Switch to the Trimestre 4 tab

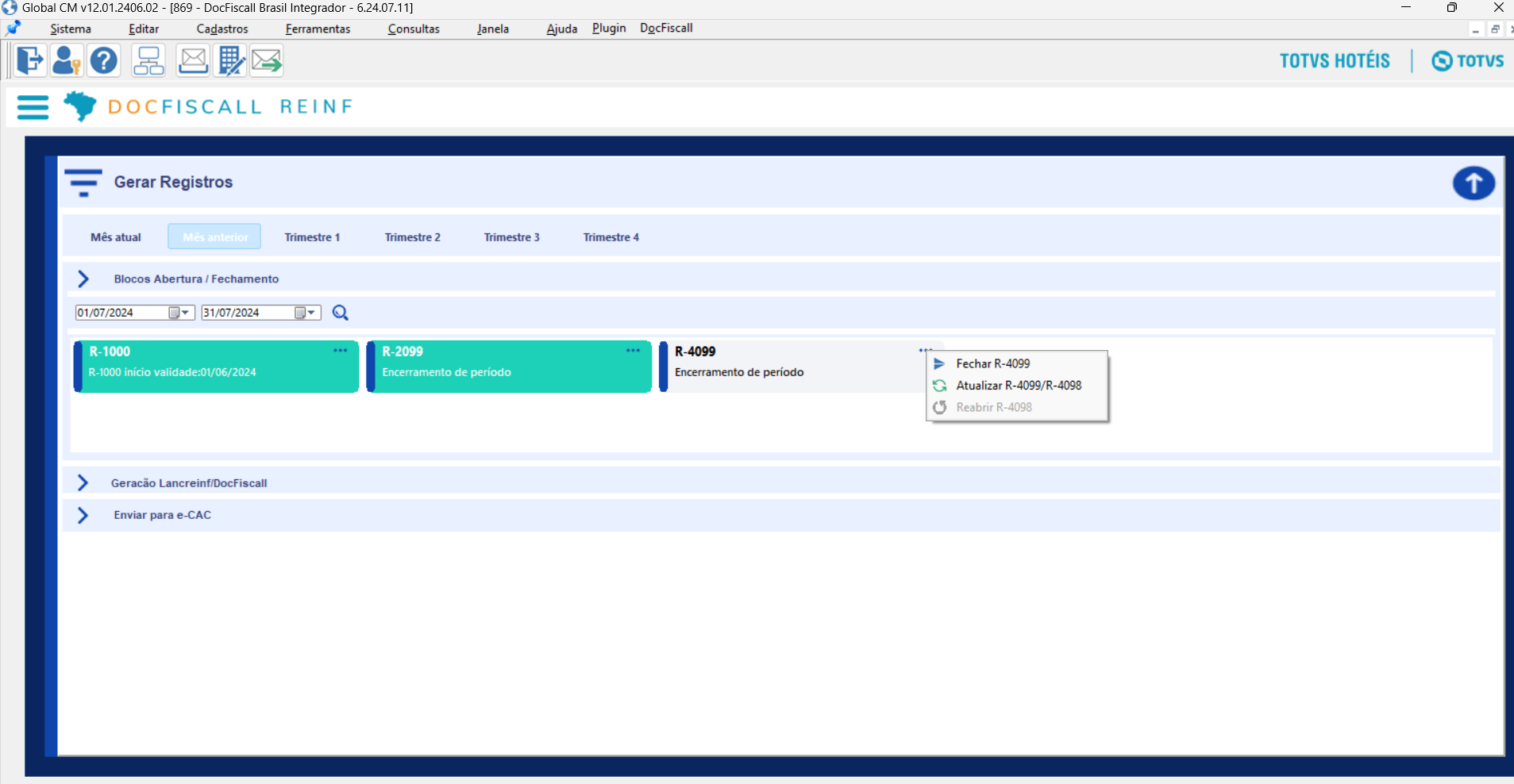(x=611, y=237)
